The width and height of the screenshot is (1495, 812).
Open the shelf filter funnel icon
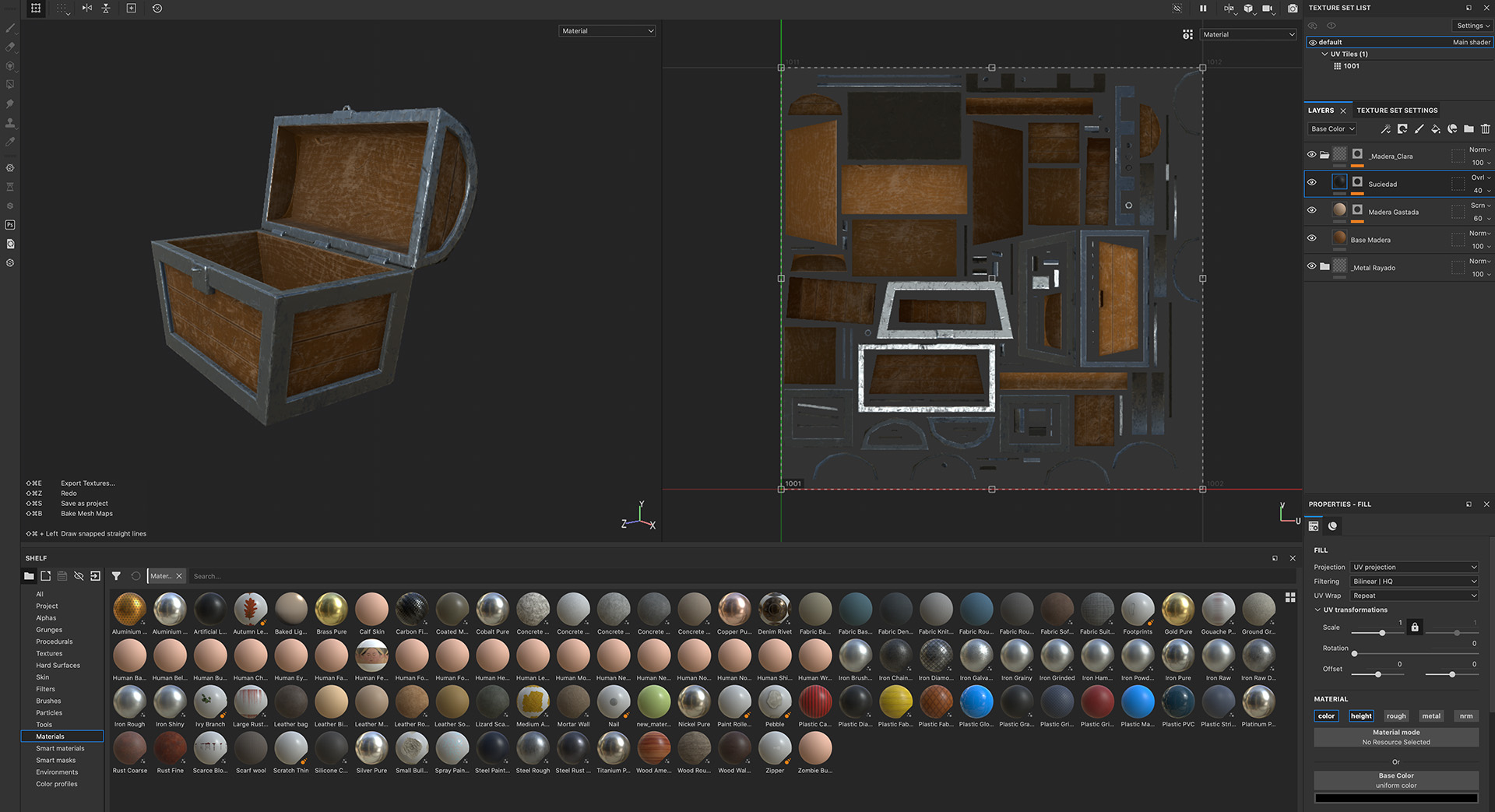coord(116,576)
